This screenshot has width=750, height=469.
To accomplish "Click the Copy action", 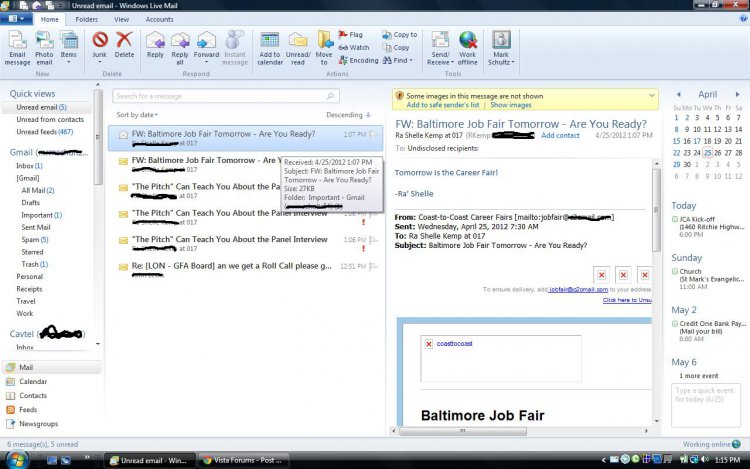I will [396, 47].
